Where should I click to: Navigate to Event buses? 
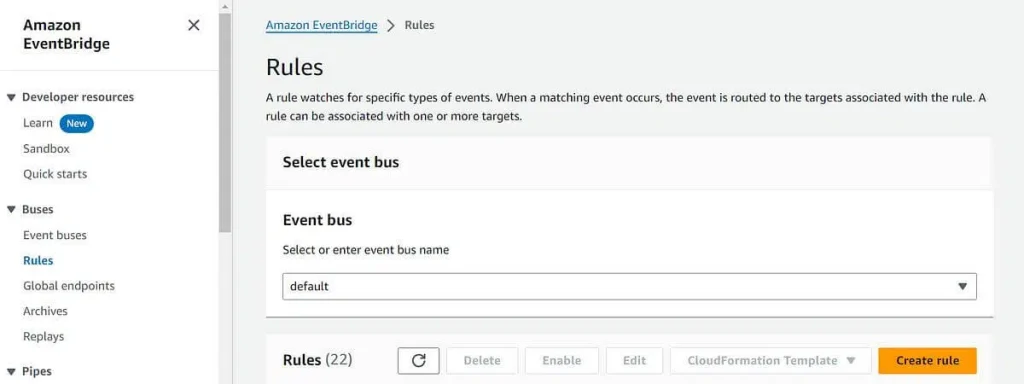[x=55, y=235]
